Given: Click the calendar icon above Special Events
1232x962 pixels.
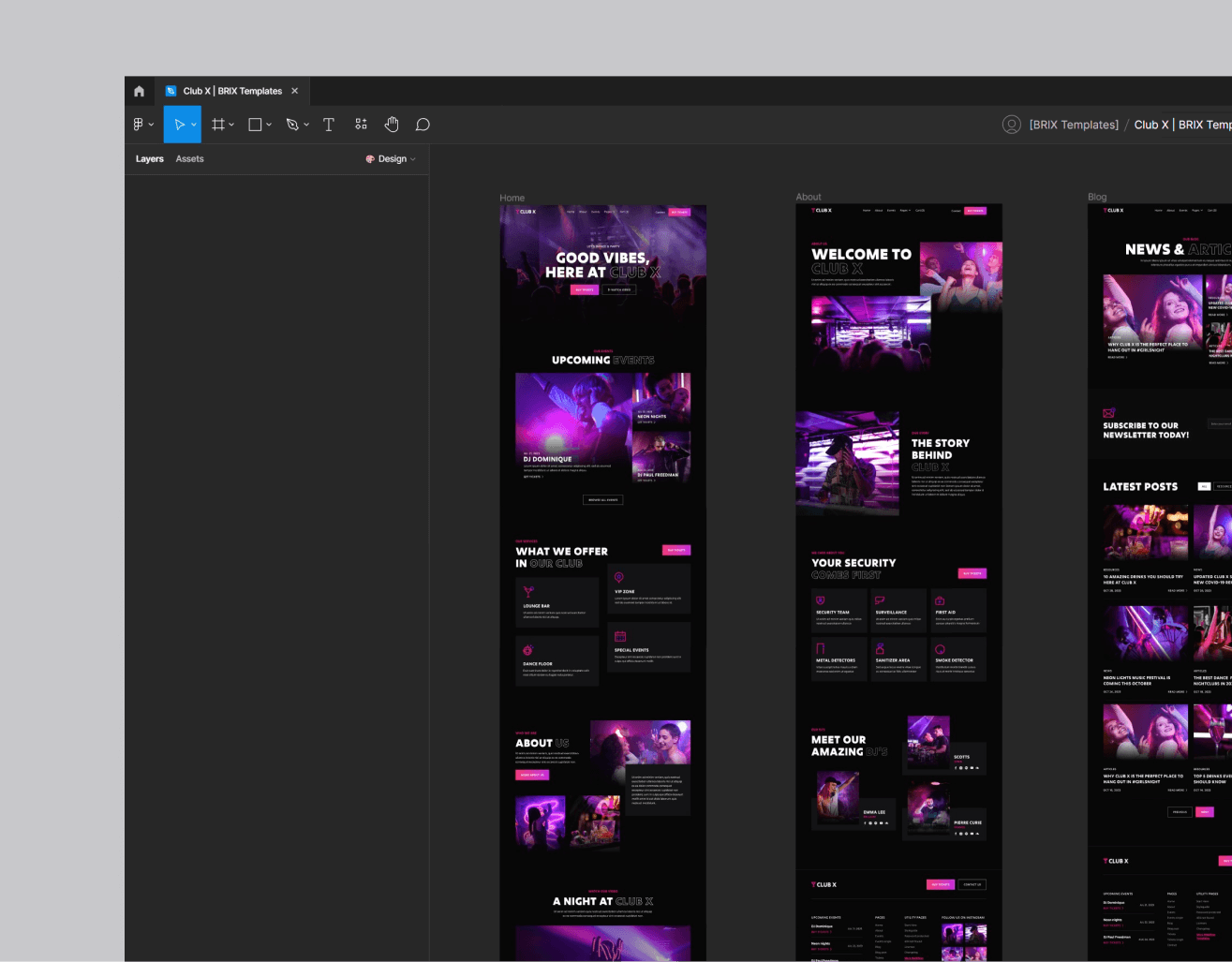Looking at the screenshot, I should (619, 636).
